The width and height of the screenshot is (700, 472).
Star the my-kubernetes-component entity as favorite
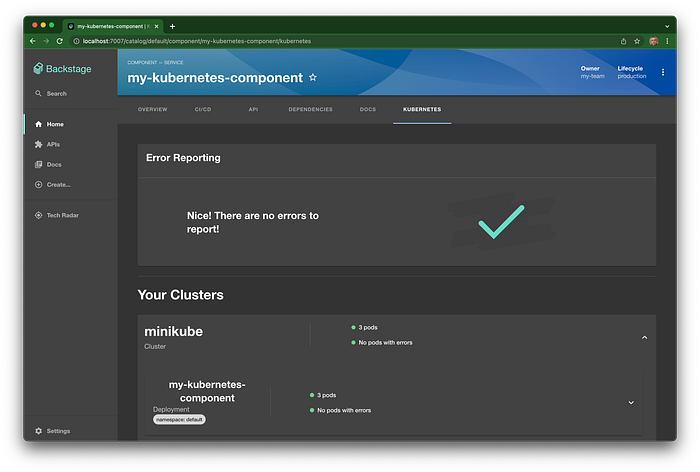313,78
